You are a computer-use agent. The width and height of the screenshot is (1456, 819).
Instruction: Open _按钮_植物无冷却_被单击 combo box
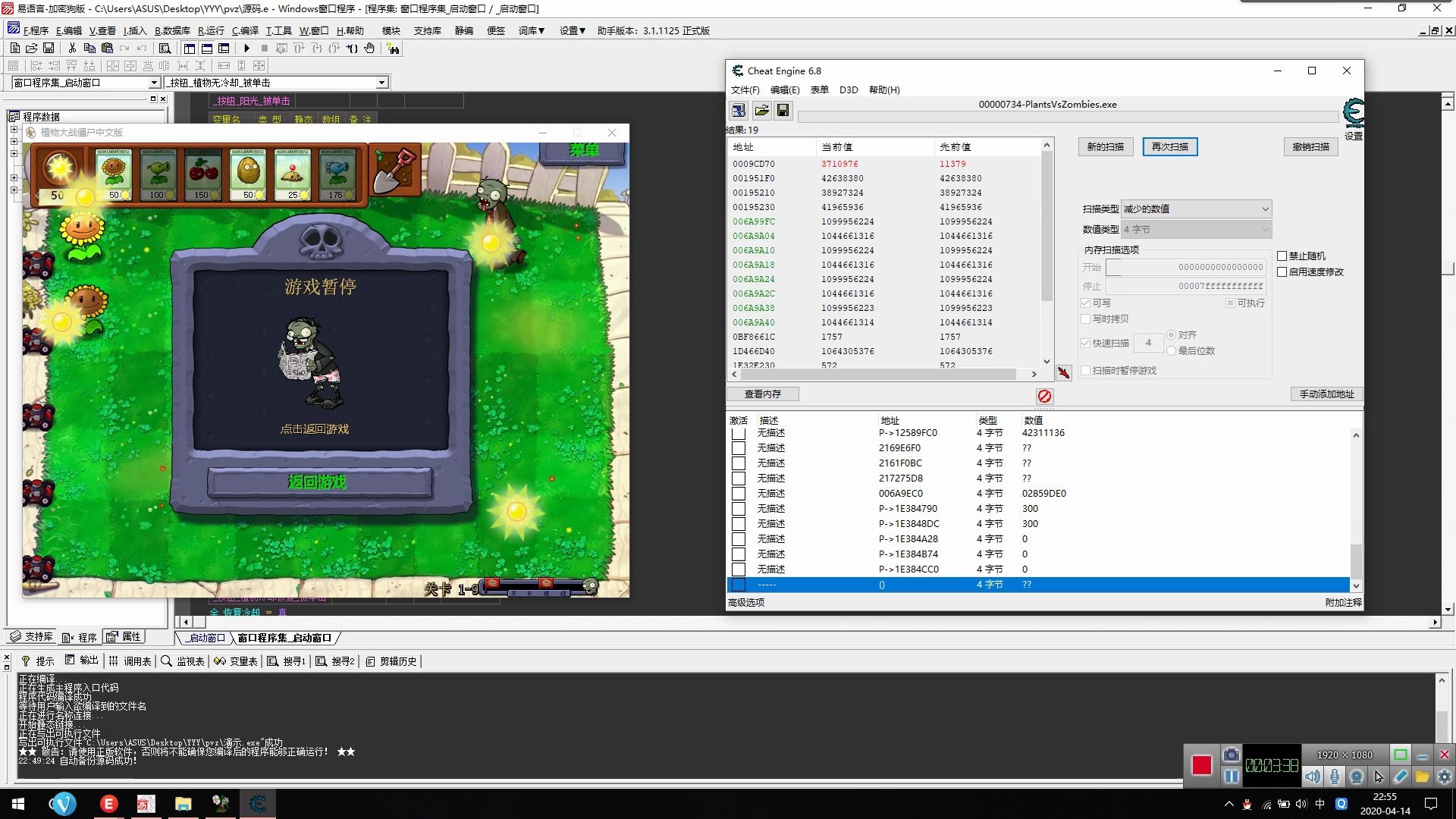coord(277,83)
